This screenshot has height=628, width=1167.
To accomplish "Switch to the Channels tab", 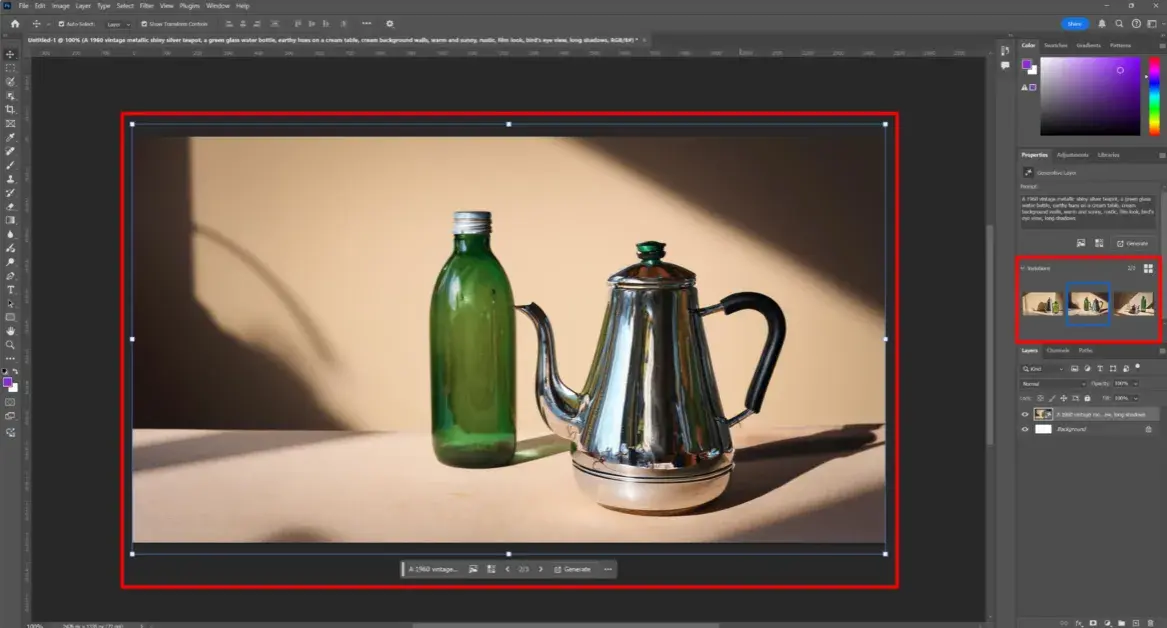I will click(x=1058, y=350).
